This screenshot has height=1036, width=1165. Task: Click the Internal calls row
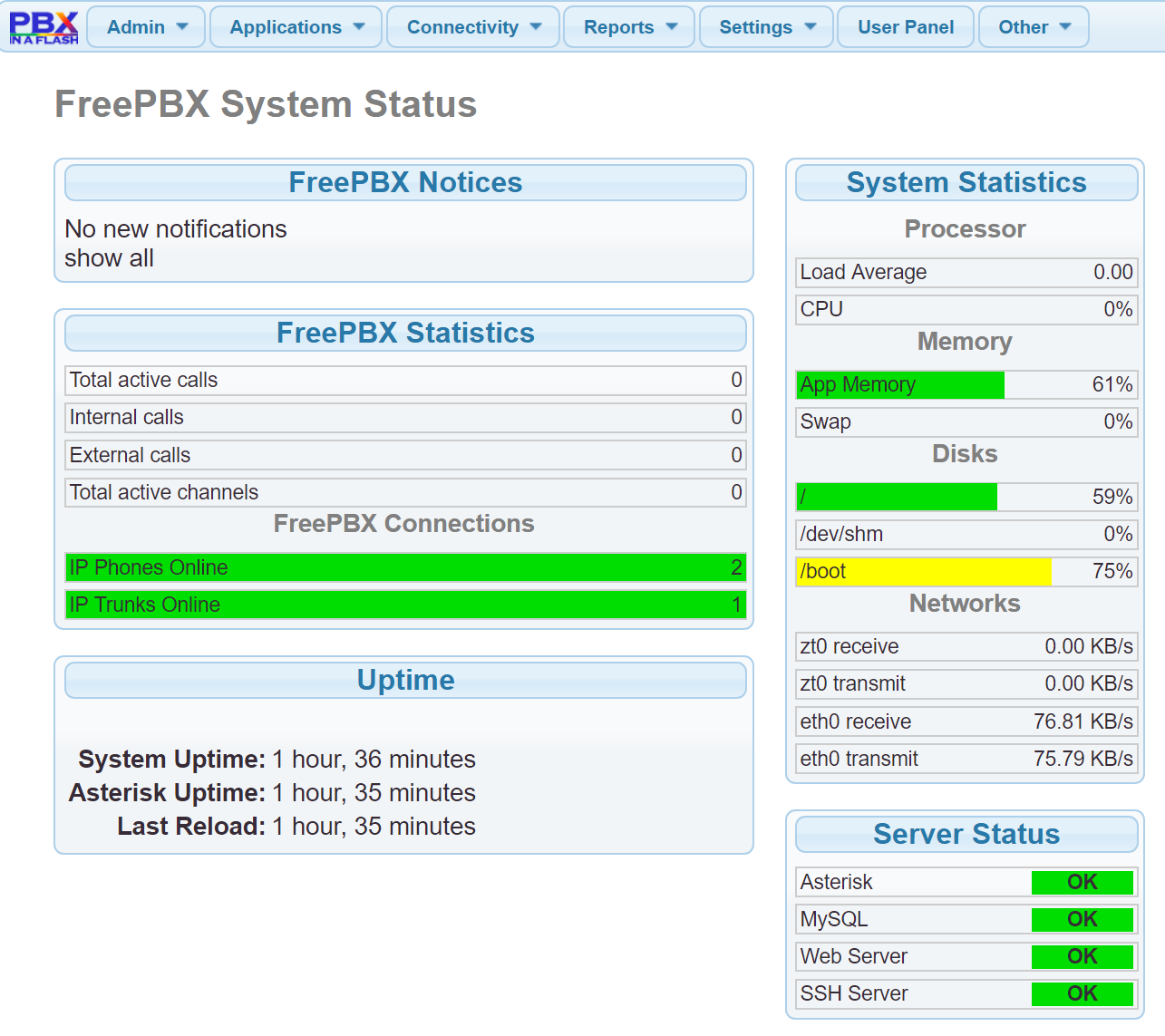[405, 418]
